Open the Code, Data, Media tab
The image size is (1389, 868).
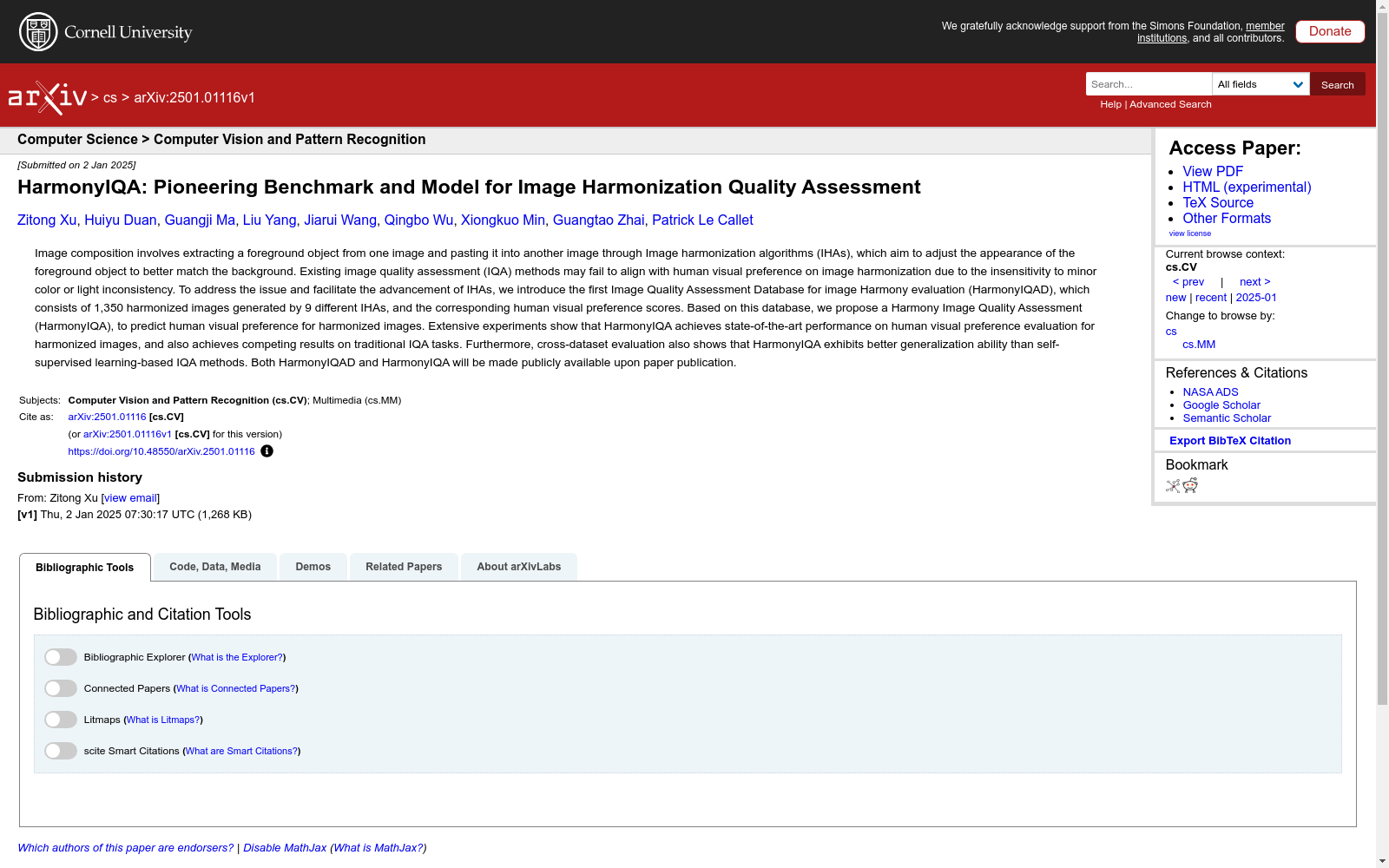pyautogui.click(x=215, y=567)
